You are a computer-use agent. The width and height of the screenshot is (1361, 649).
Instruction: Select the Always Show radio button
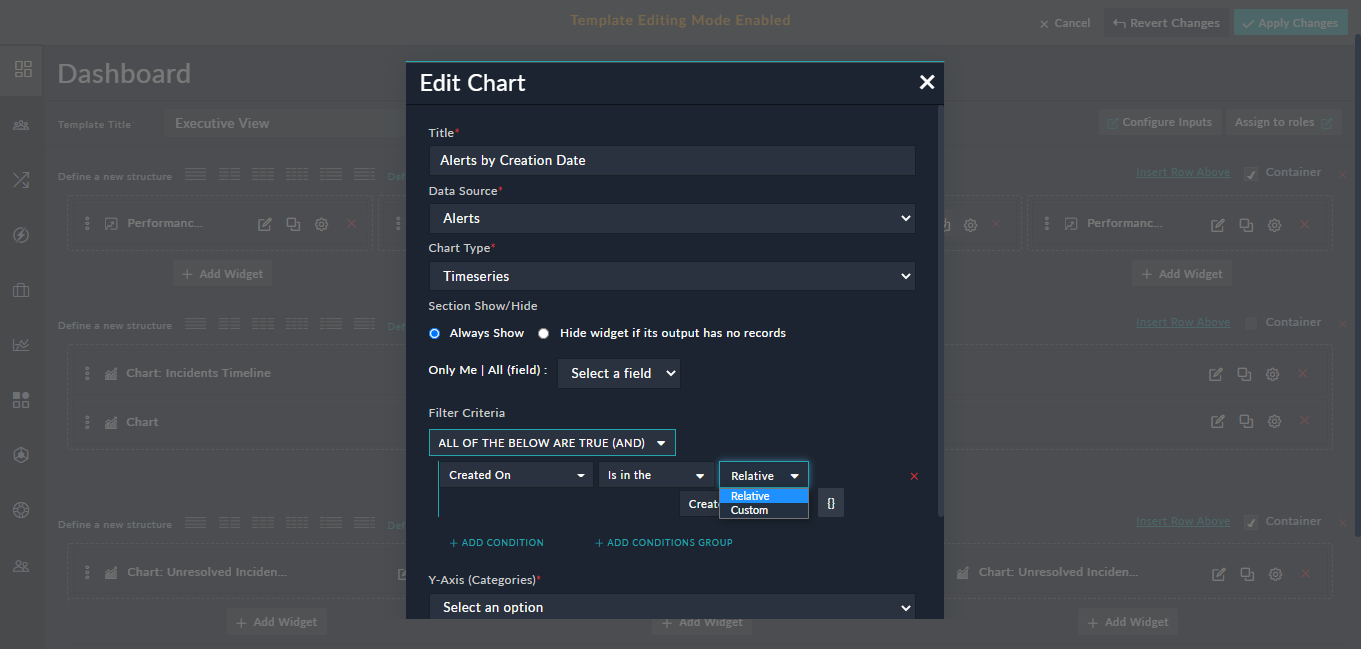434,333
